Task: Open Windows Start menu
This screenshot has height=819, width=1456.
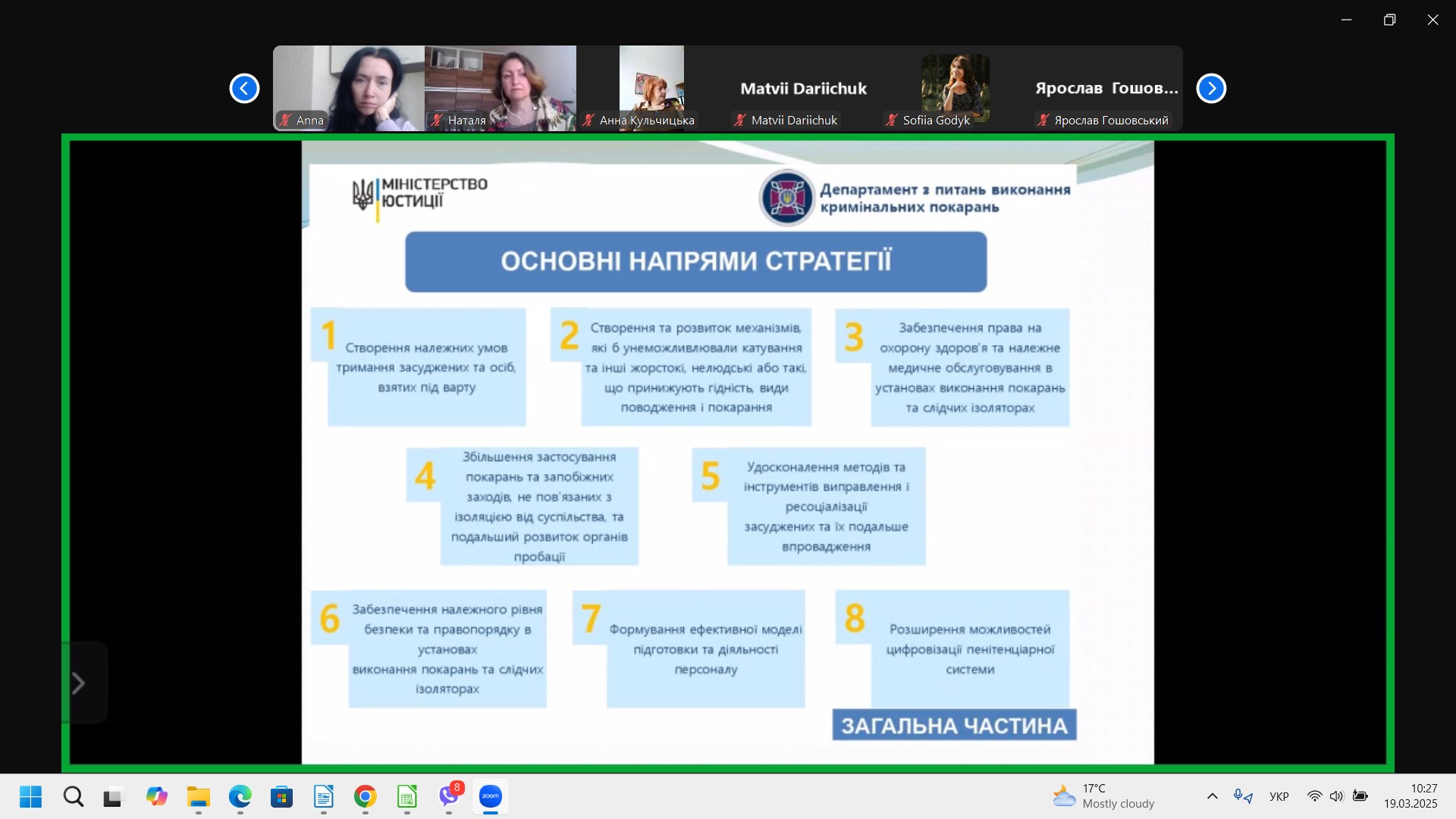Action: (x=30, y=796)
